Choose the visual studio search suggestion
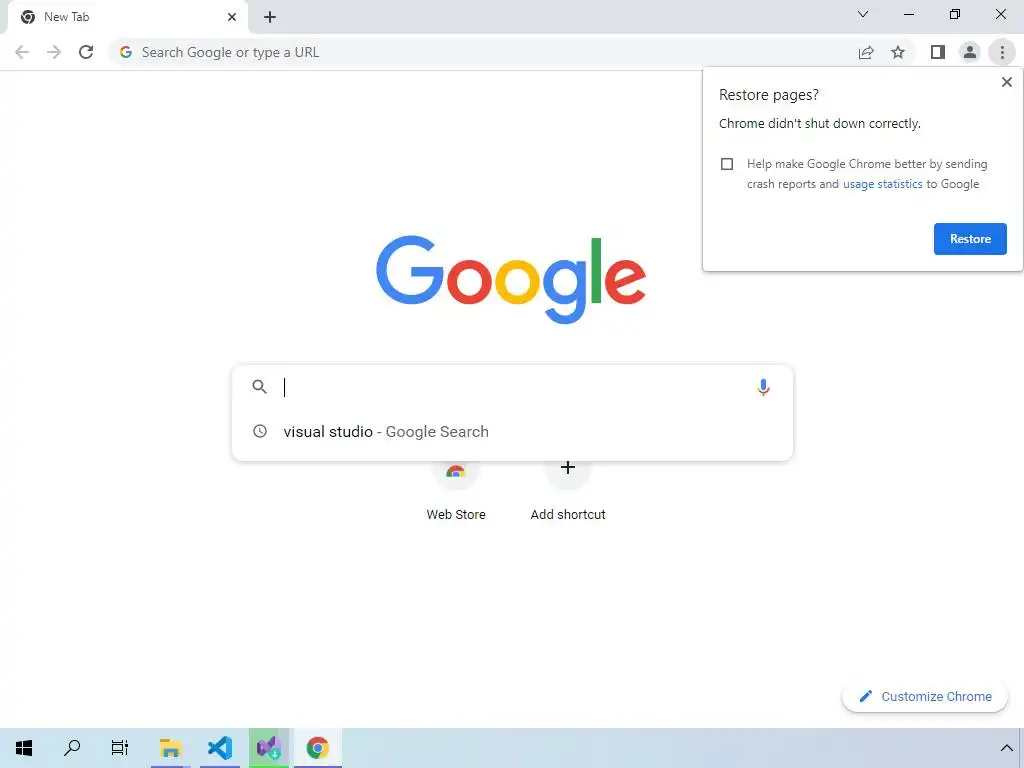 (x=513, y=432)
